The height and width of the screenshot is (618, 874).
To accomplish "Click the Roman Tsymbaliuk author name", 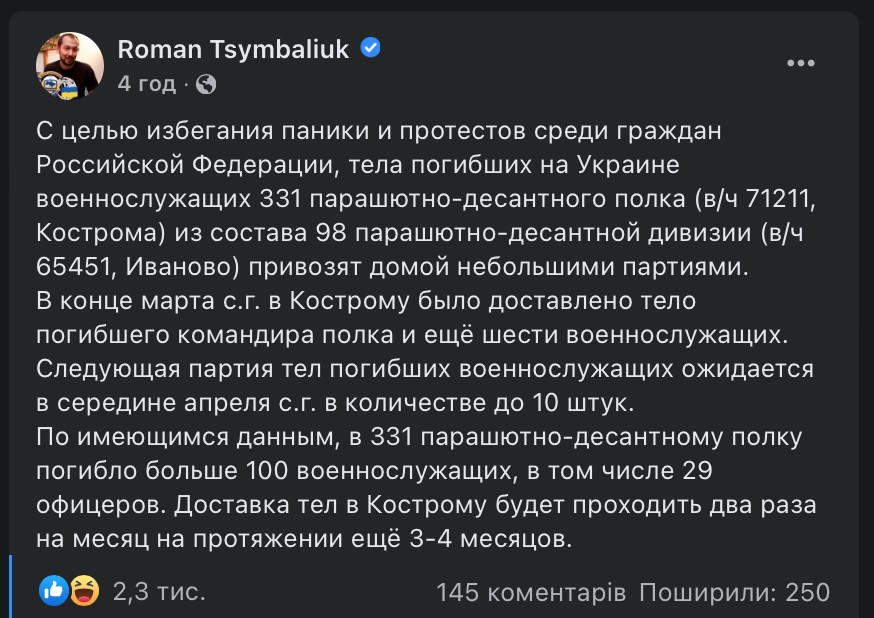I will pyautogui.click(x=233, y=49).
